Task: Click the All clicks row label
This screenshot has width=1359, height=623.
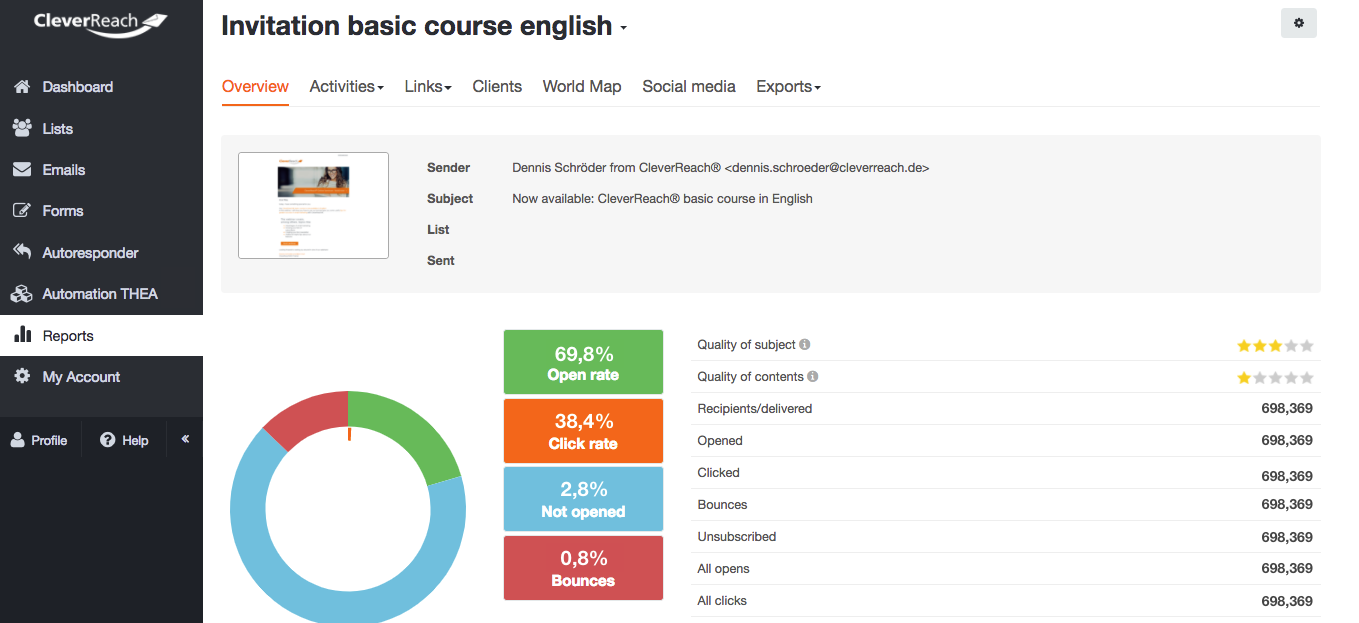Action: tap(722, 600)
